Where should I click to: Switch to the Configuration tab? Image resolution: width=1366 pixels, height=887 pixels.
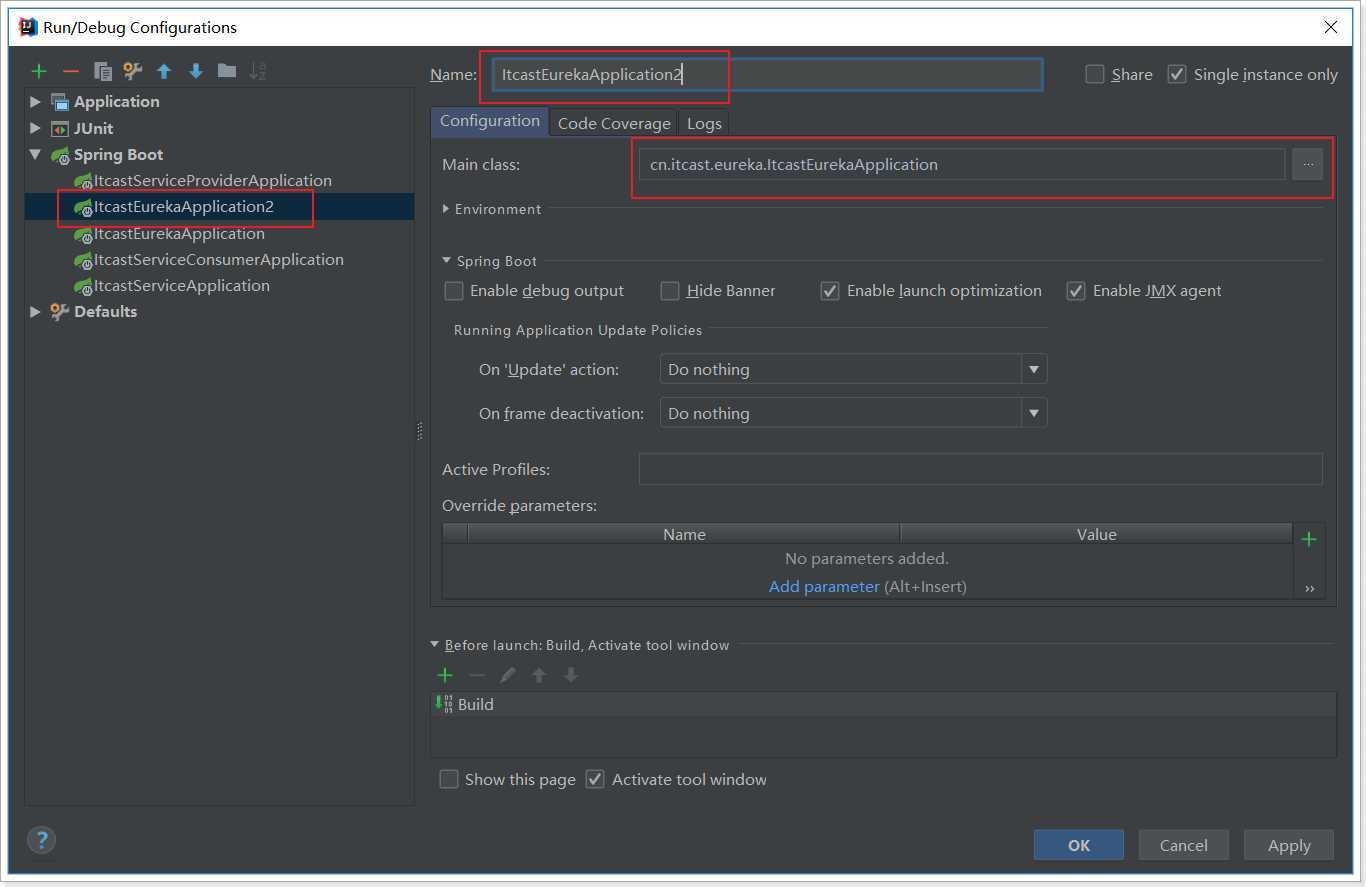tap(490, 121)
